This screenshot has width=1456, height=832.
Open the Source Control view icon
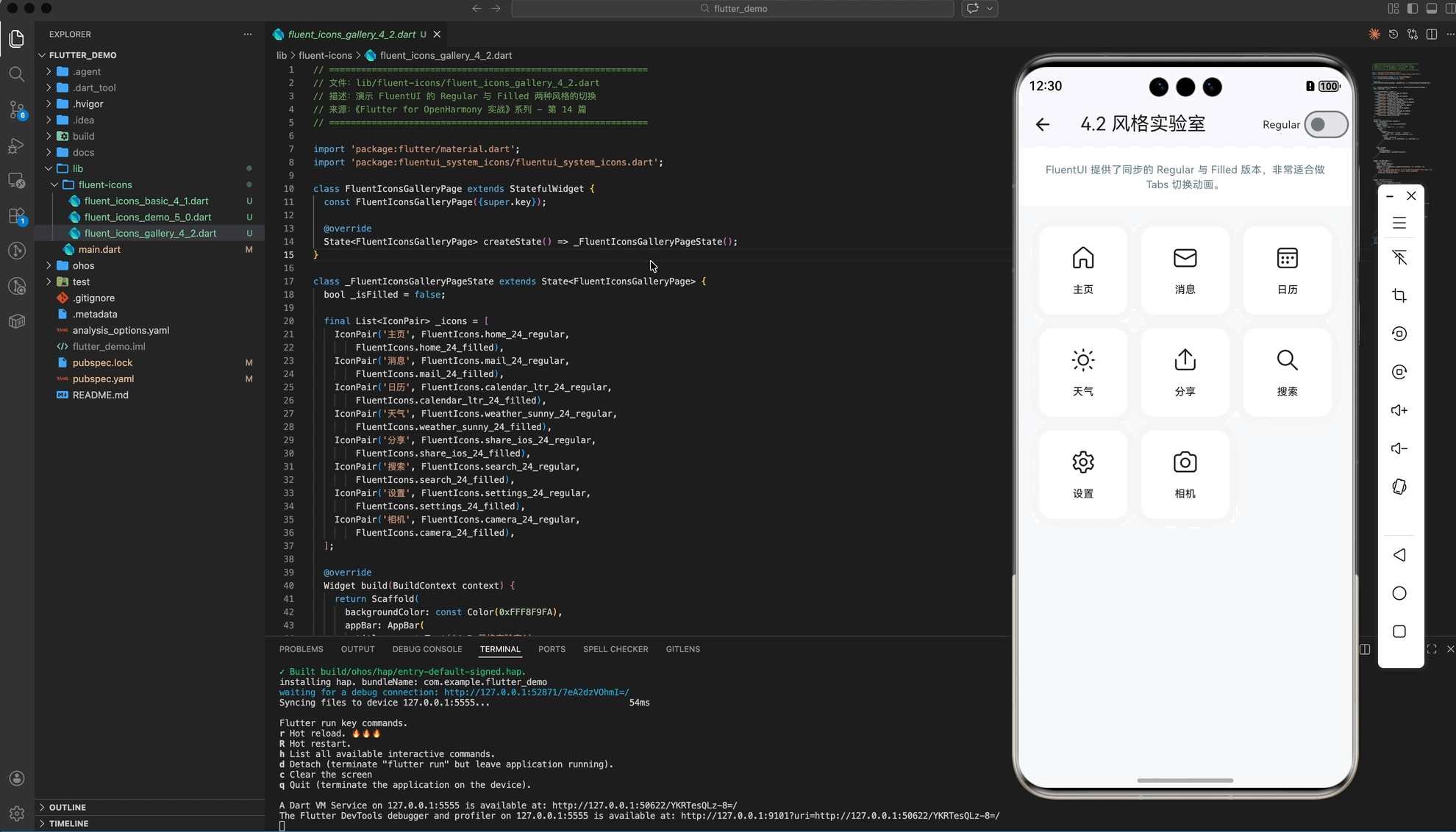(16, 110)
